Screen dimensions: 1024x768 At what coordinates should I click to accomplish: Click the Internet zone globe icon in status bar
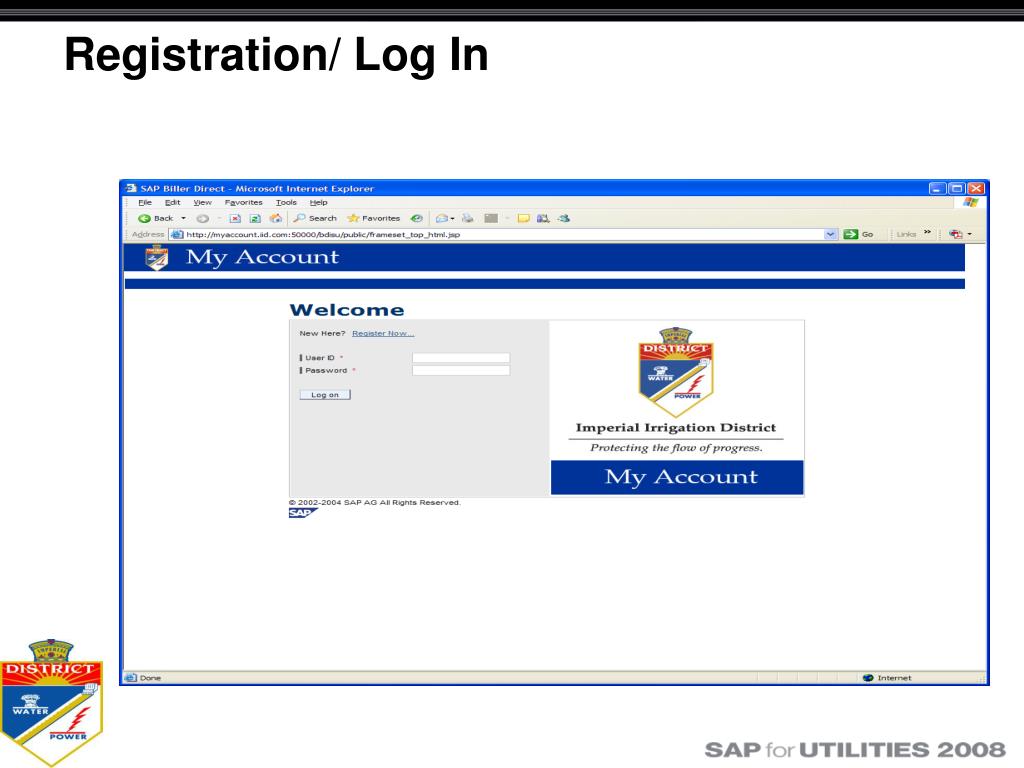868,678
